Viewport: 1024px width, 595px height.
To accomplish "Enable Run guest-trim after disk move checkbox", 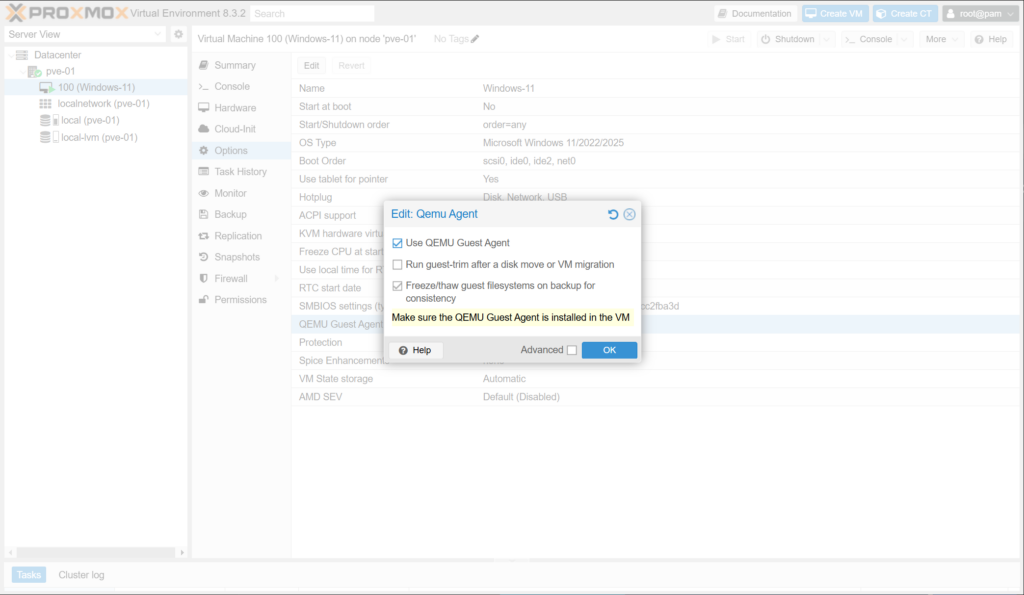I will (398, 265).
